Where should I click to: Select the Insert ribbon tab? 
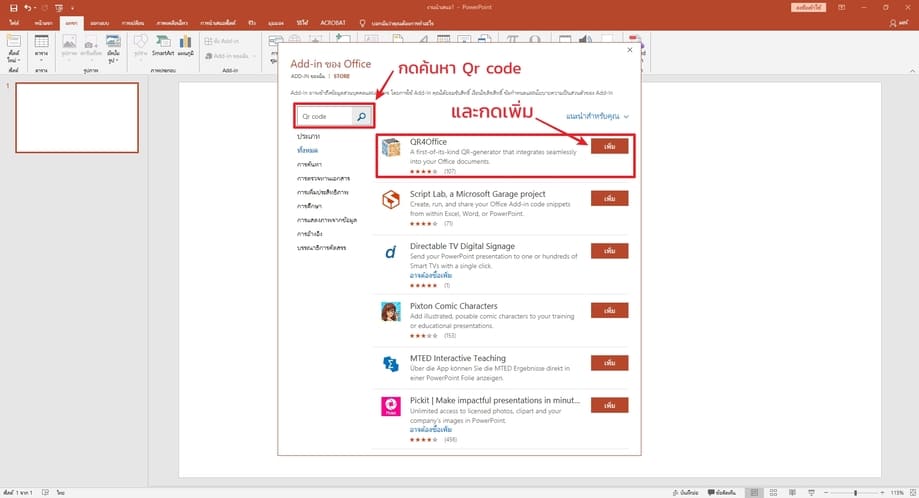click(x=72, y=23)
